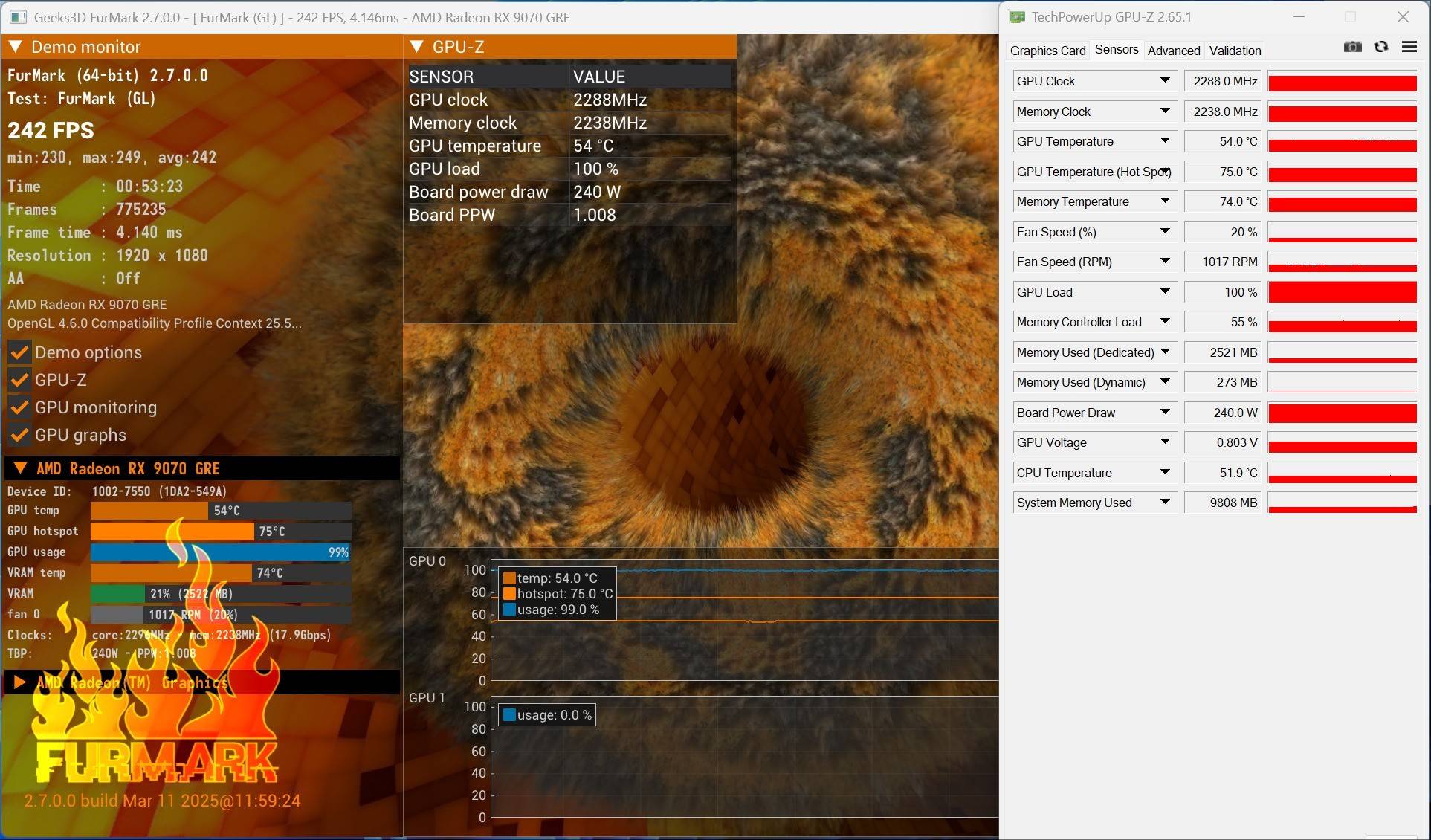This screenshot has width=1431, height=840.
Task: Click the FurMark build date text
Action: tap(162, 801)
